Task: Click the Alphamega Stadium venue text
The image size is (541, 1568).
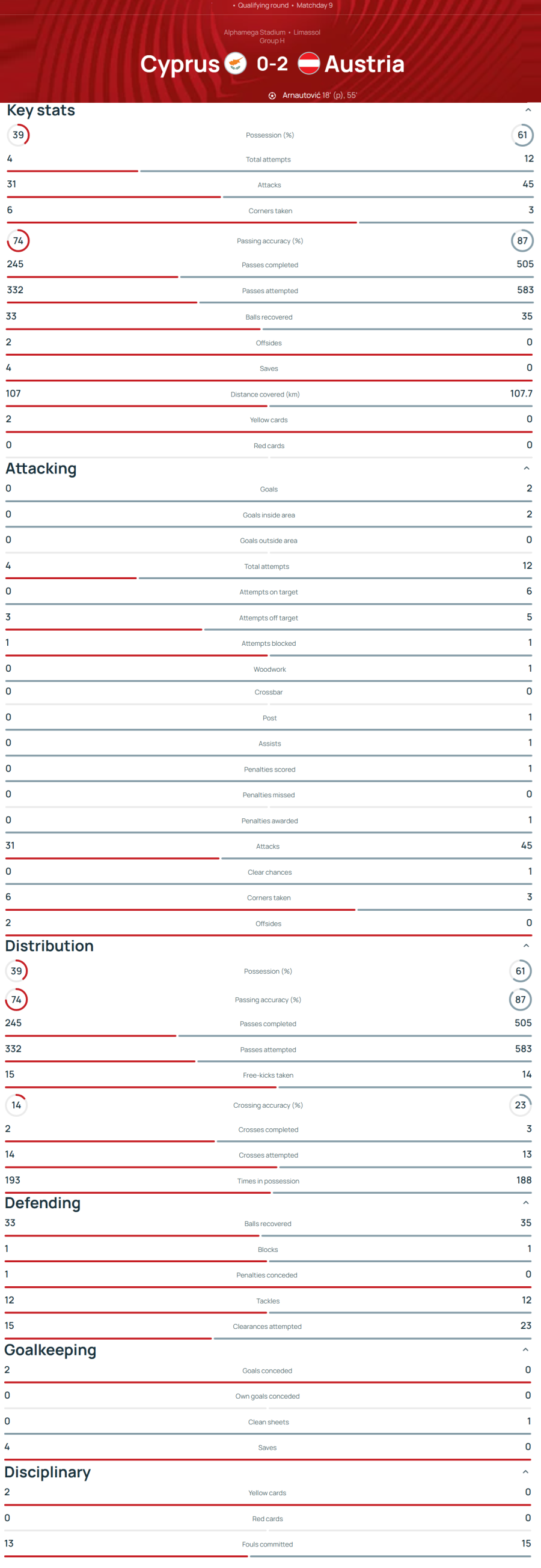Action: 254,32
